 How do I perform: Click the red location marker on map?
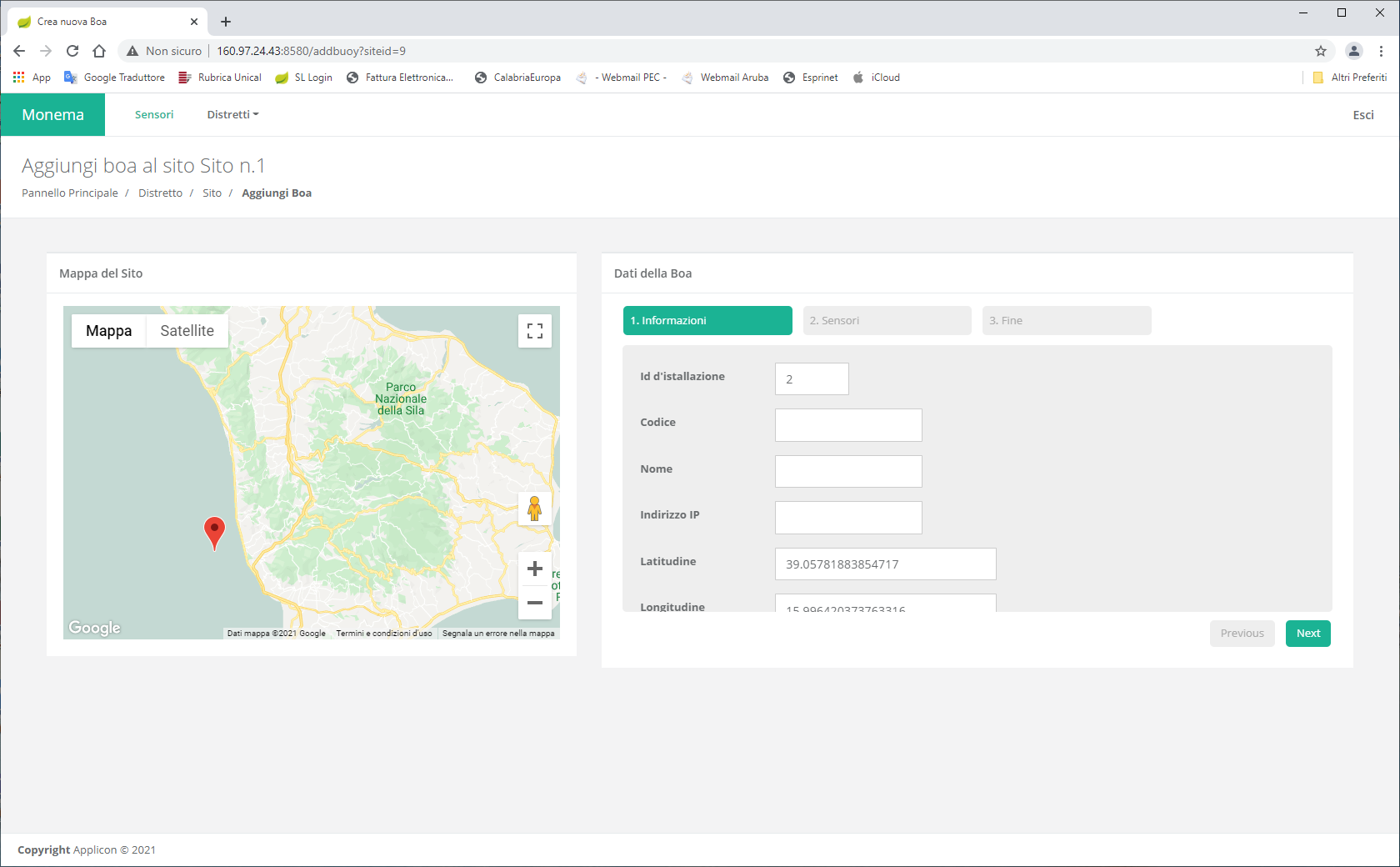click(x=214, y=530)
